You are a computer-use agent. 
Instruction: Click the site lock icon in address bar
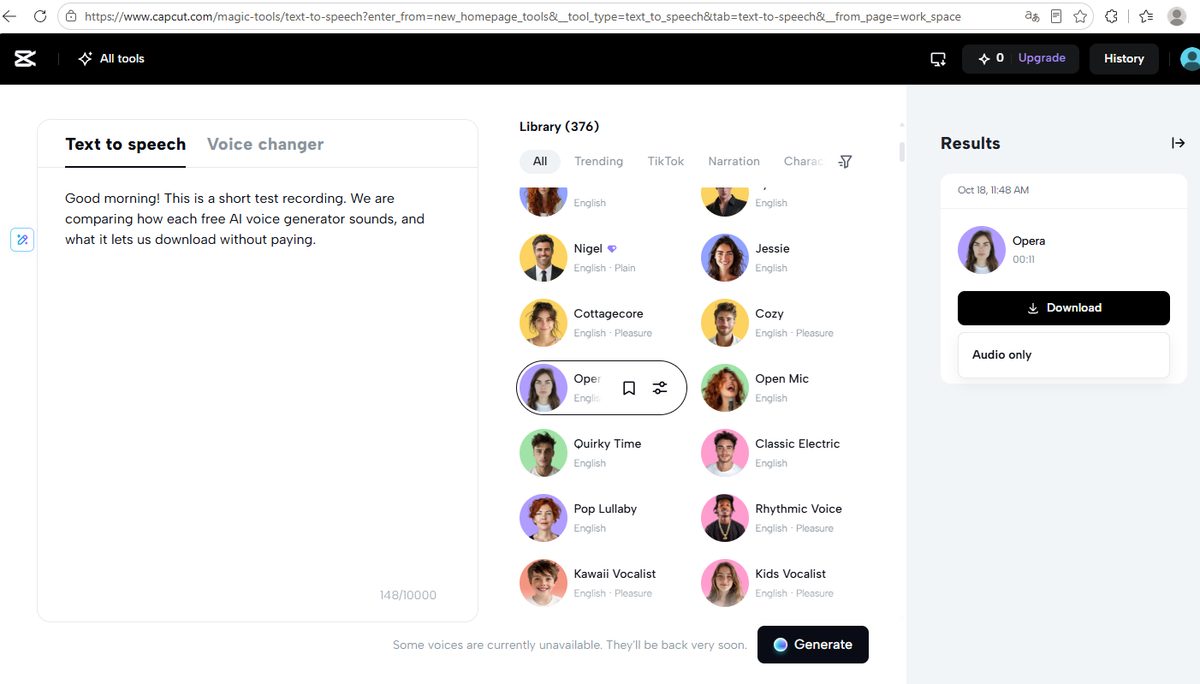click(x=70, y=16)
